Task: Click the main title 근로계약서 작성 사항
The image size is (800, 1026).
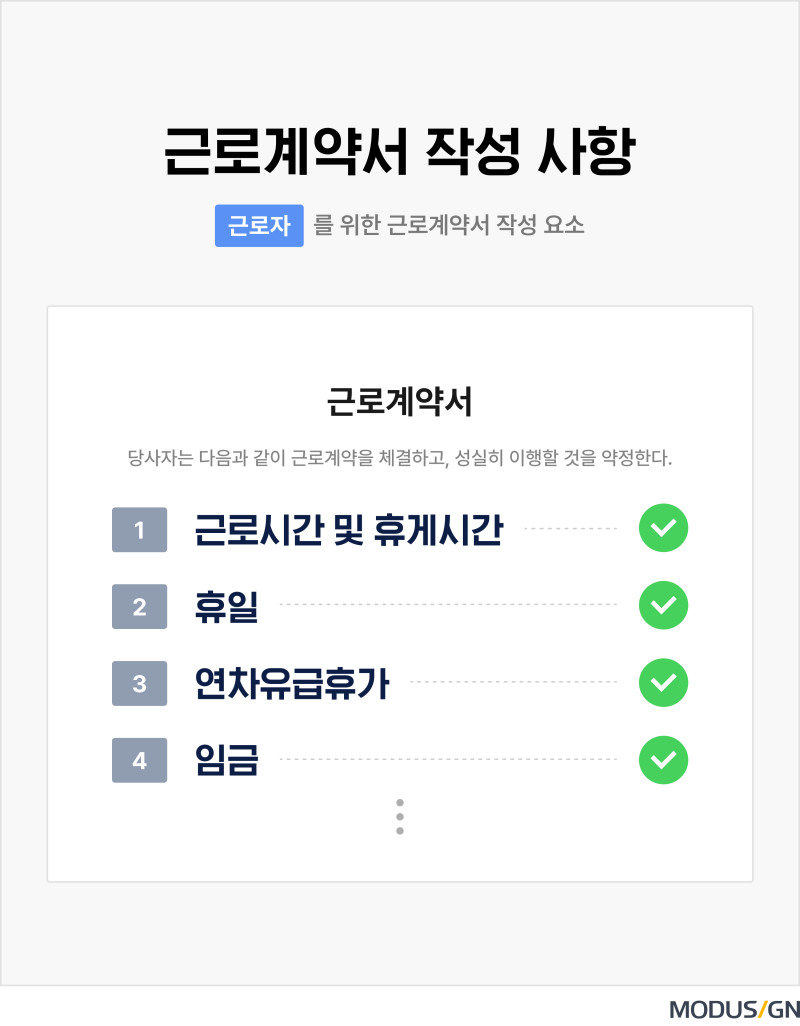Action: coord(400,153)
